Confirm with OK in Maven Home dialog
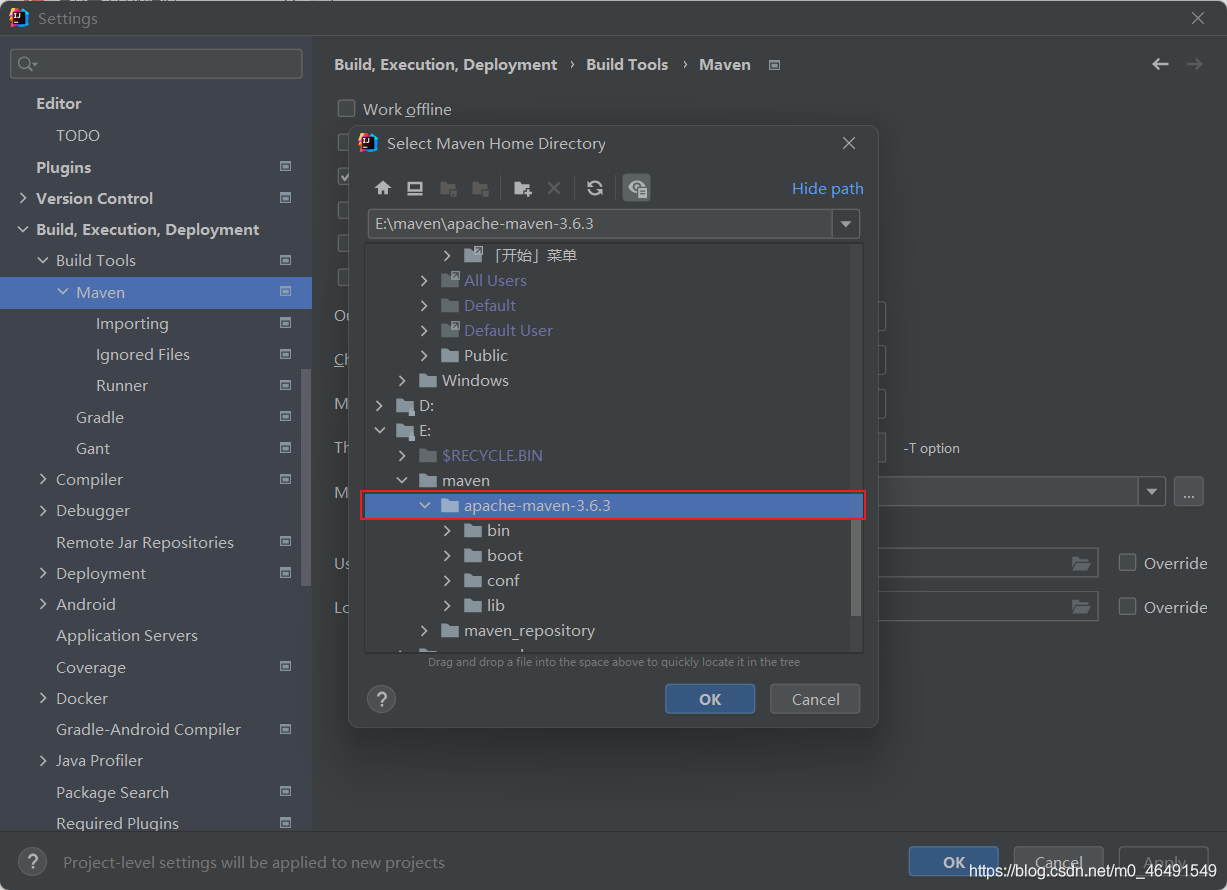This screenshot has width=1227, height=890. (710, 699)
